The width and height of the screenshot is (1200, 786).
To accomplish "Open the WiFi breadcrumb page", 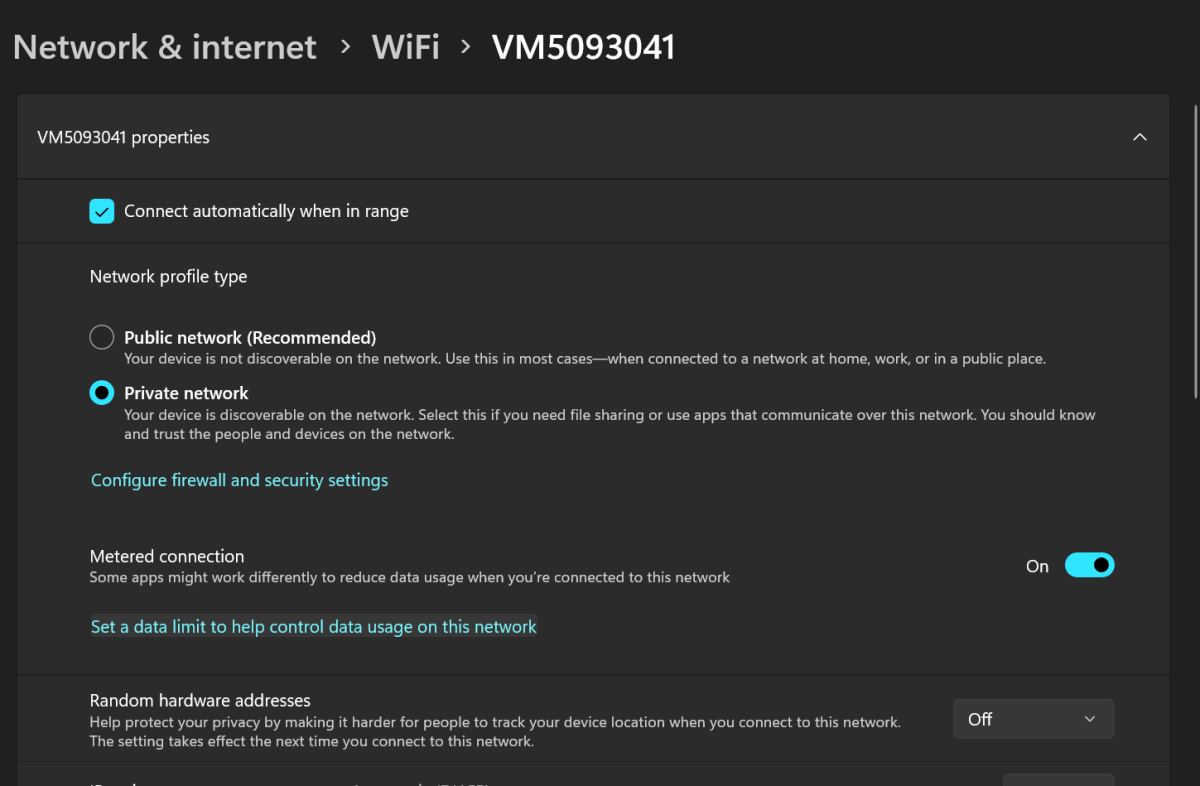I will coord(405,46).
